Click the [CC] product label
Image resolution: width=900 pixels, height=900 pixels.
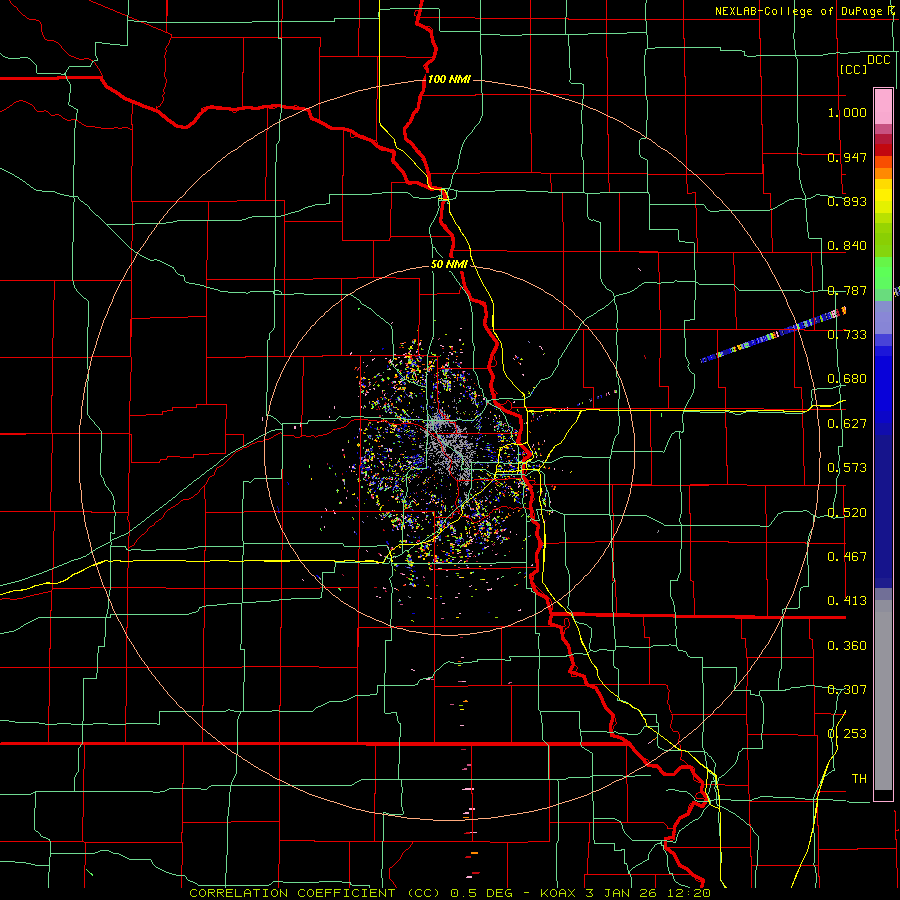tap(853, 69)
